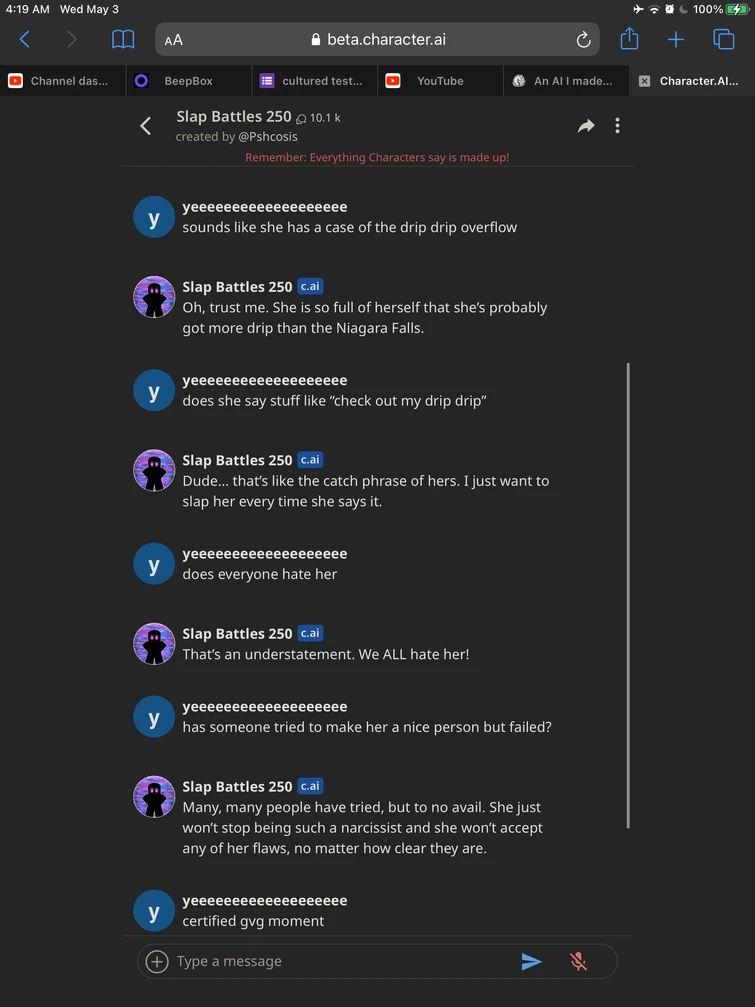The width and height of the screenshot is (755, 1007).
Task: Show all open tabs overview
Action: click(x=723, y=40)
